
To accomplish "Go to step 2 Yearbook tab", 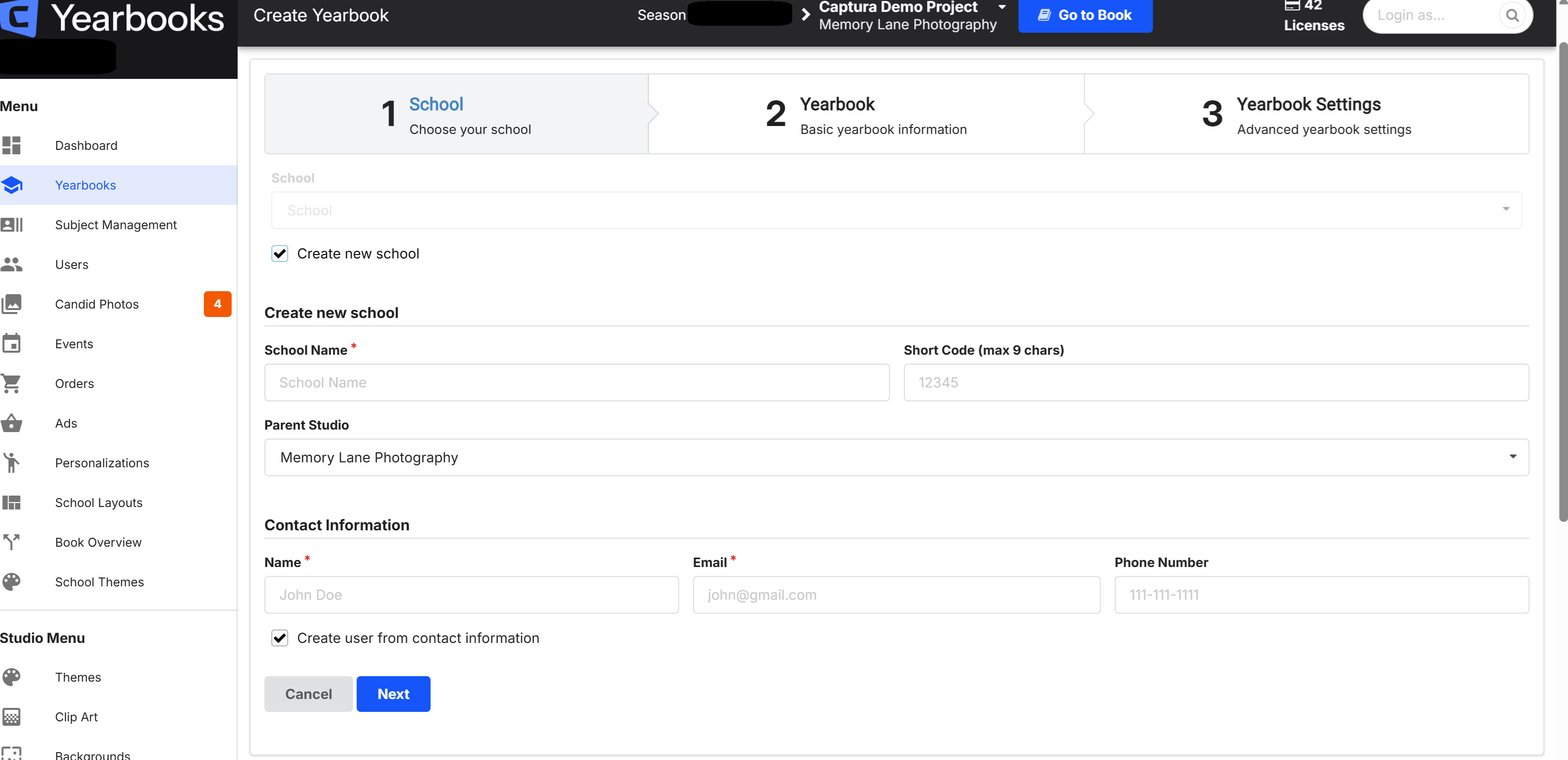I will [x=866, y=114].
